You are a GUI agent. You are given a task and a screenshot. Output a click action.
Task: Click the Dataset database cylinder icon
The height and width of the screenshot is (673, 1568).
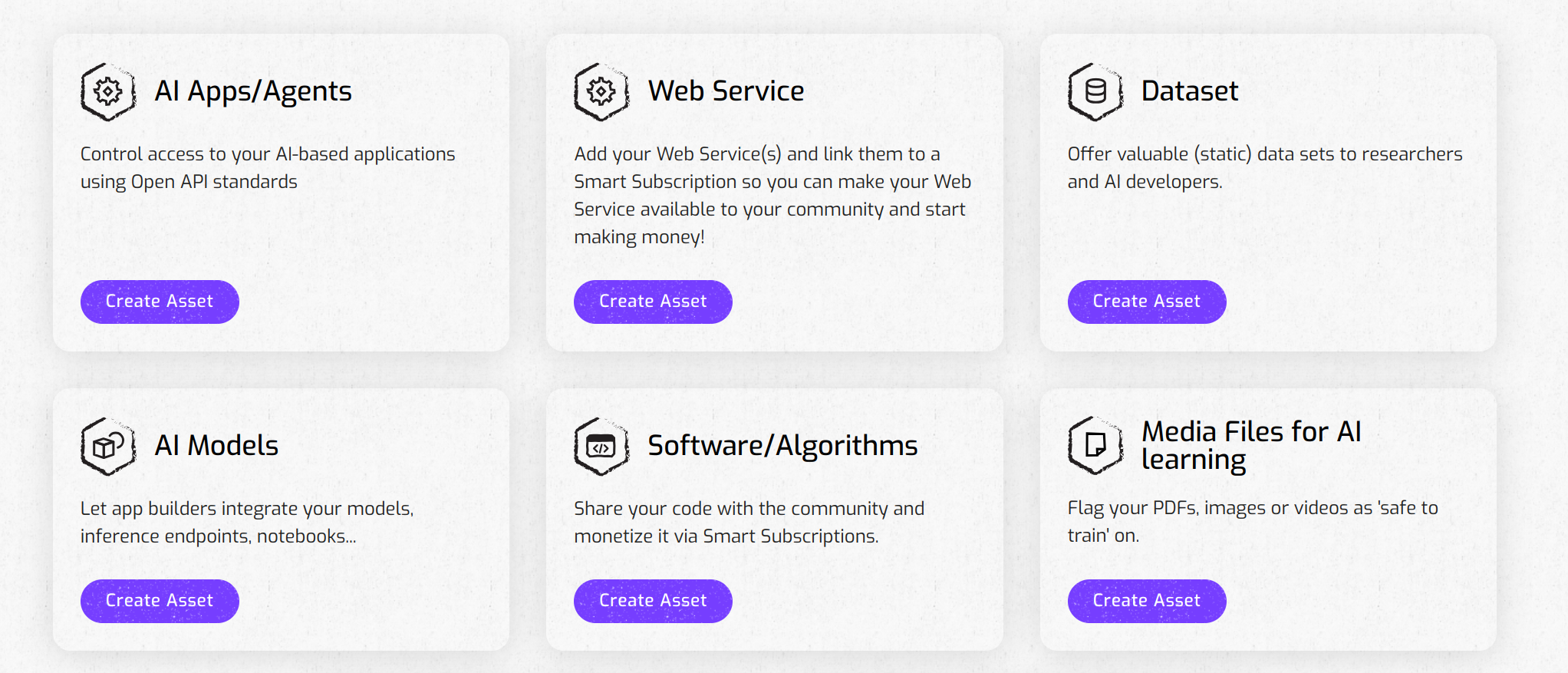coord(1095,92)
